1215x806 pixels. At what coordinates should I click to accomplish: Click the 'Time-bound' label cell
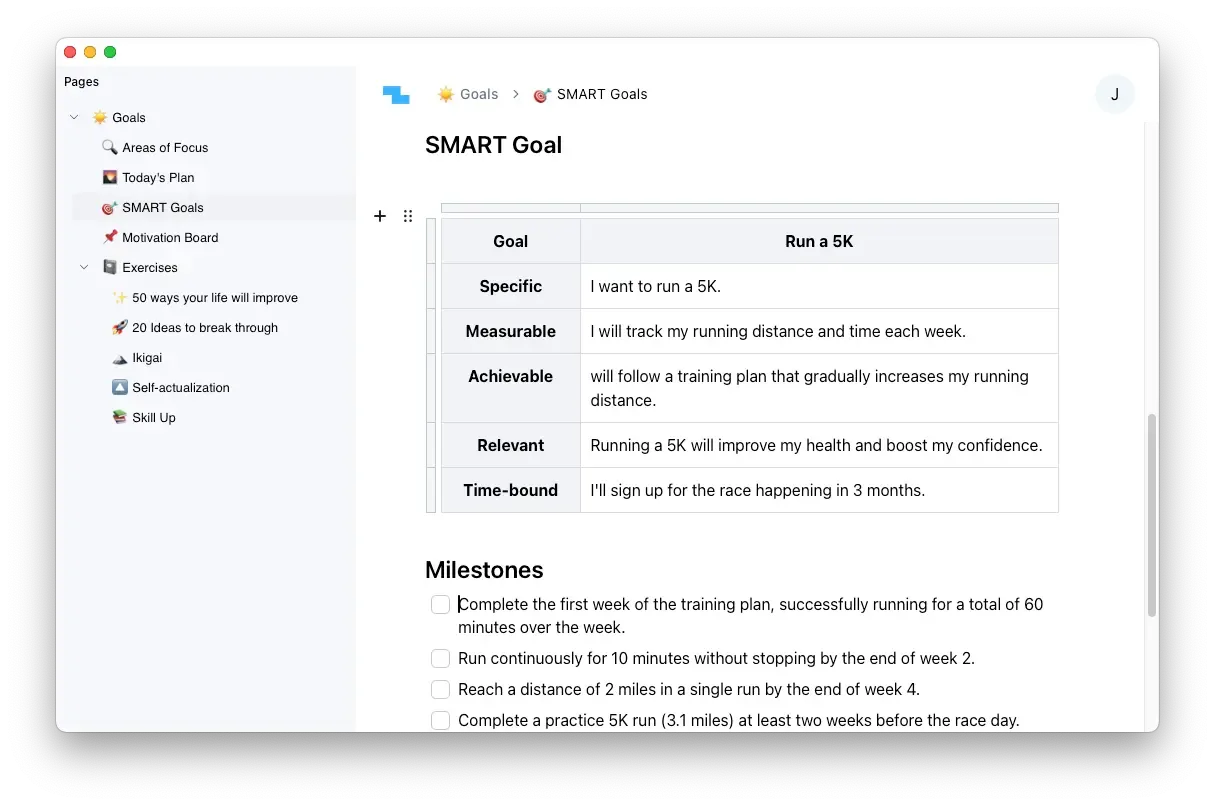511,490
